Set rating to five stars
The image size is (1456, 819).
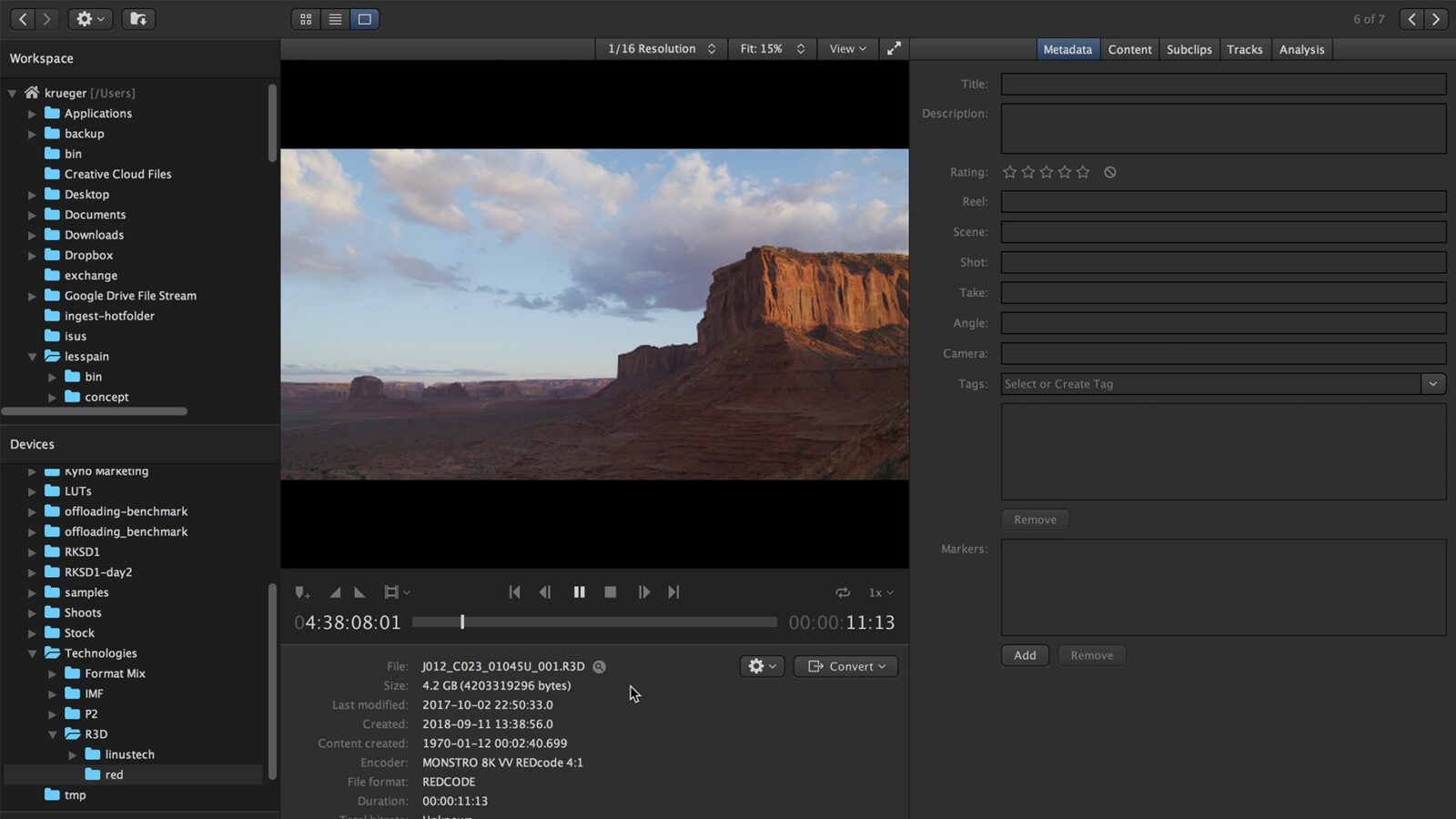[x=1082, y=172]
